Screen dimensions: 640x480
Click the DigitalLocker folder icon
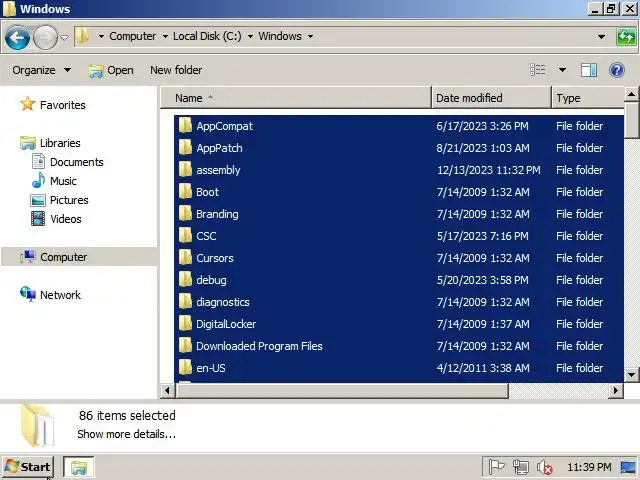pyautogui.click(x=185, y=324)
